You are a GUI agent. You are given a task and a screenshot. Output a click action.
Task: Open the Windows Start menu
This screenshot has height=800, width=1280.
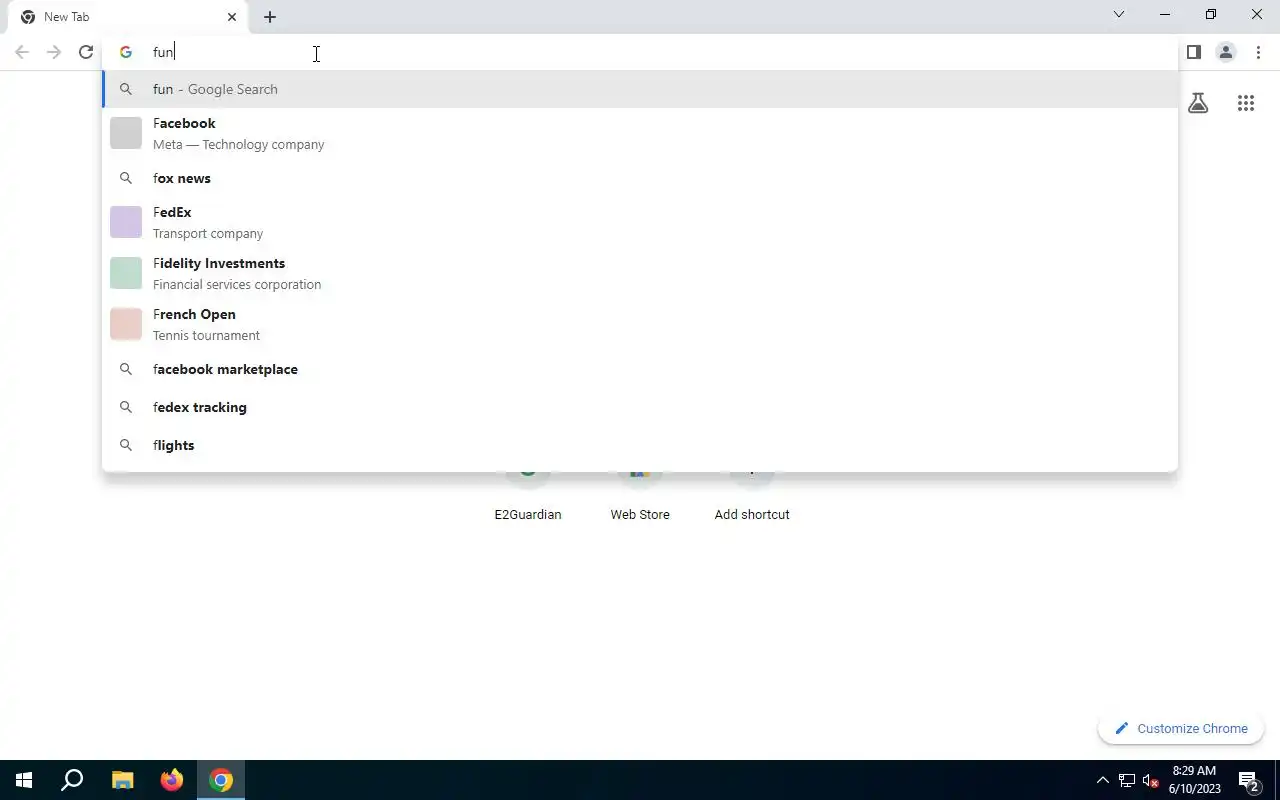pos(24,780)
